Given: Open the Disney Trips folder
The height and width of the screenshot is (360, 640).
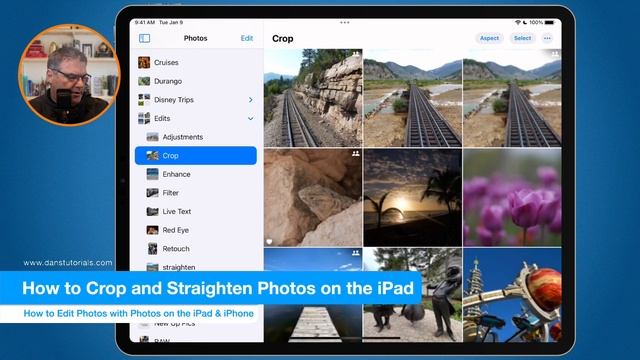Looking at the screenshot, I should click(196, 100).
